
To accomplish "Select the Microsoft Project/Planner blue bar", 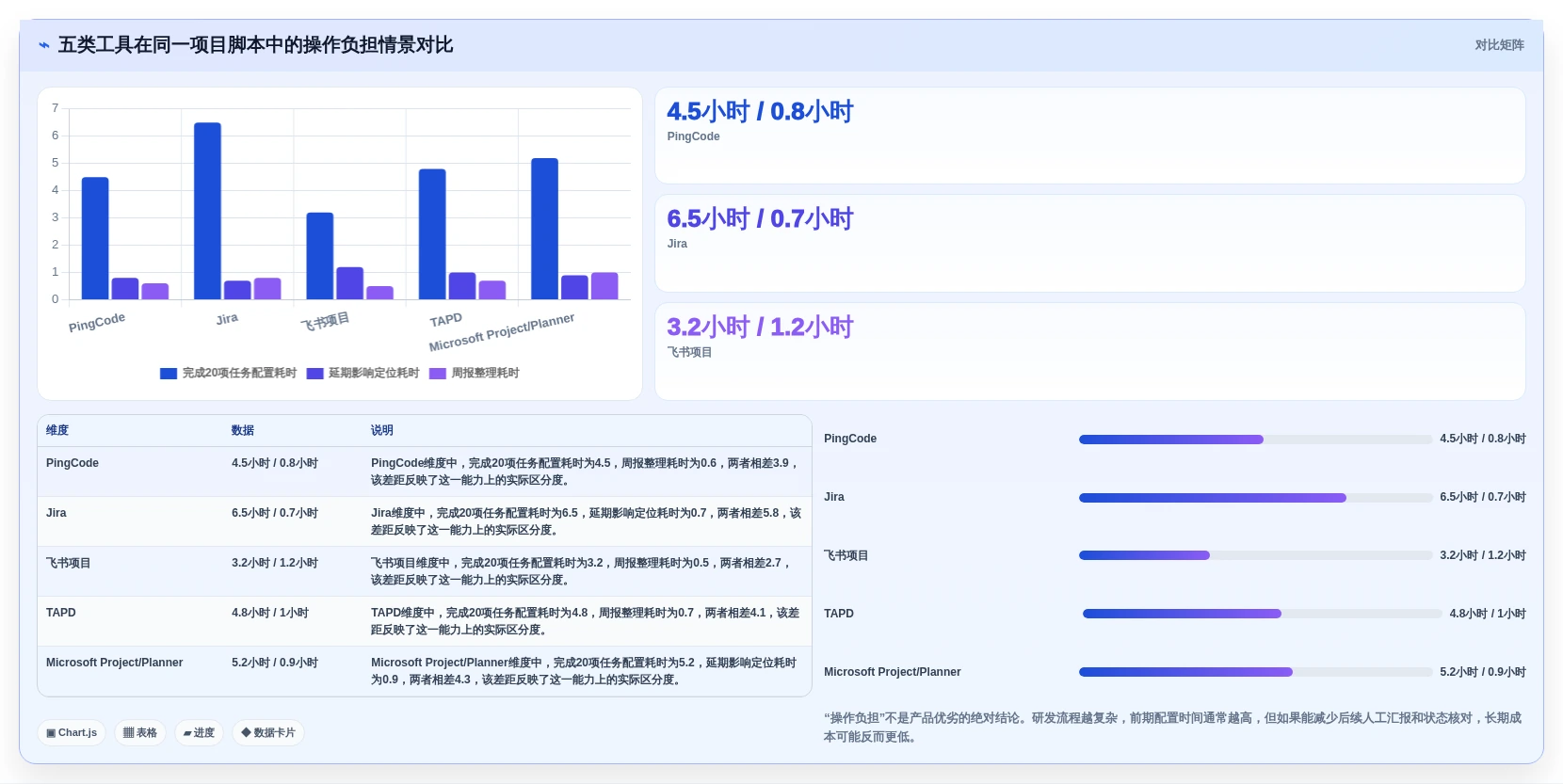I will click(544, 229).
